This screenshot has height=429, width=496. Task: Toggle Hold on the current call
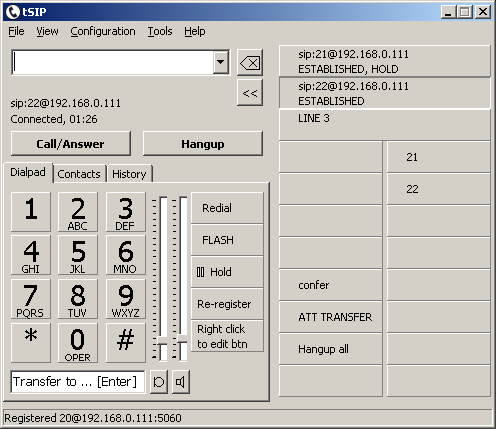tap(227, 272)
